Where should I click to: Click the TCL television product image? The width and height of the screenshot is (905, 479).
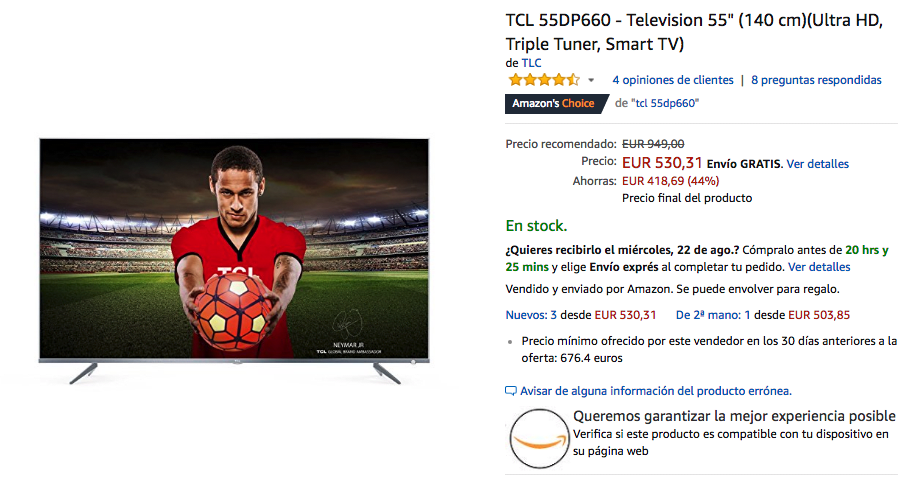pos(234,260)
